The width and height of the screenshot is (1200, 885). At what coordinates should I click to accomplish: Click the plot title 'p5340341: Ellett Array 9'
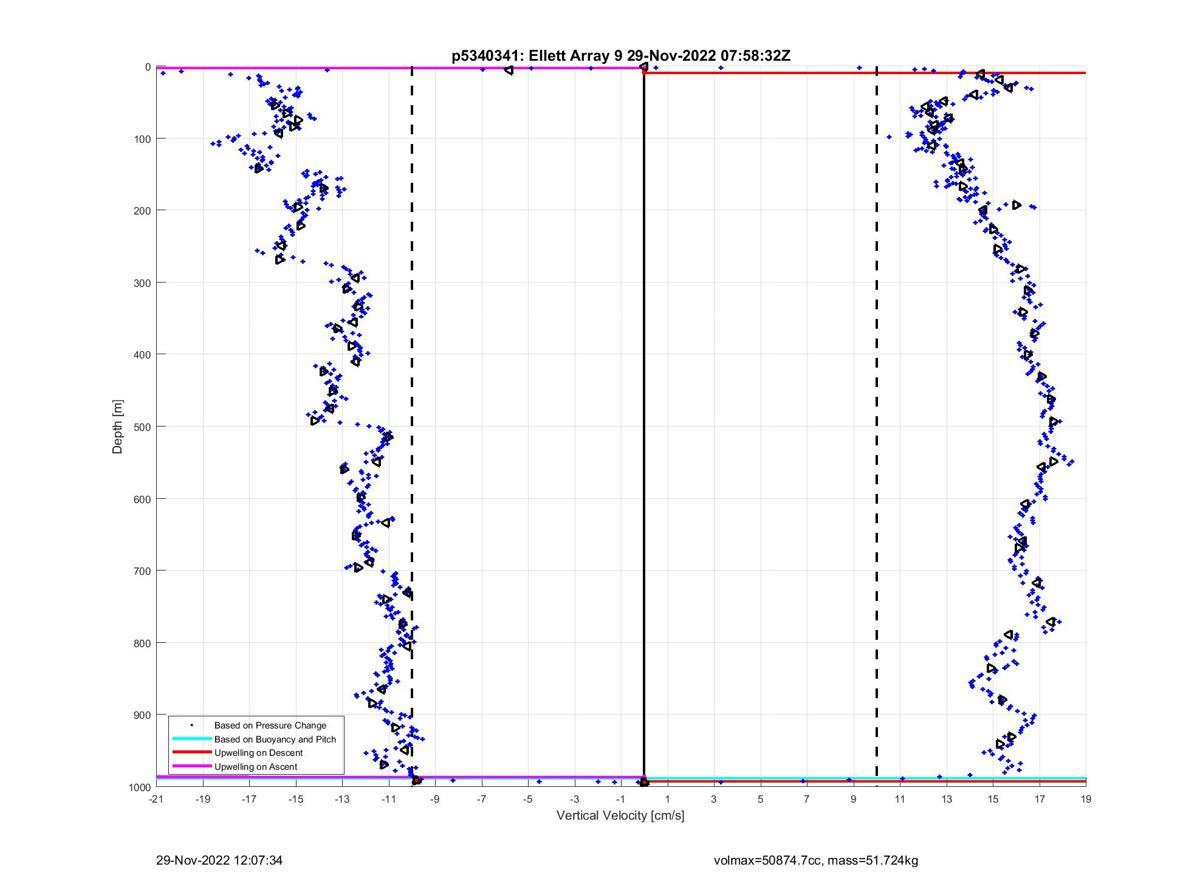538,56
